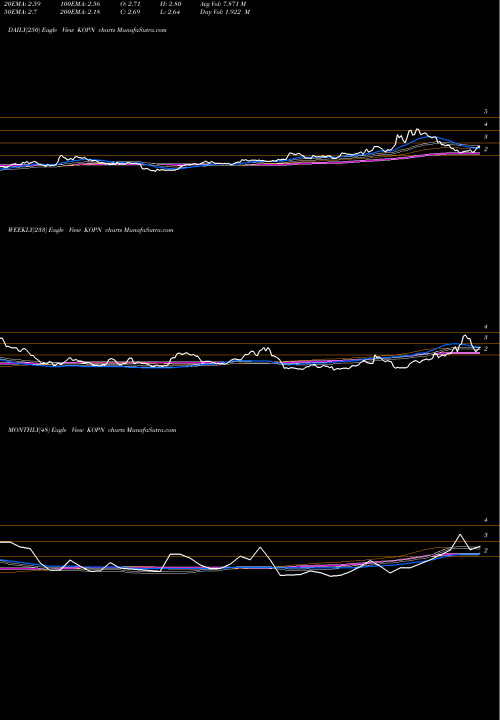The image size is (500, 720).
Task: Click price level 3 on the monthly chart axis
Action: (485, 535)
